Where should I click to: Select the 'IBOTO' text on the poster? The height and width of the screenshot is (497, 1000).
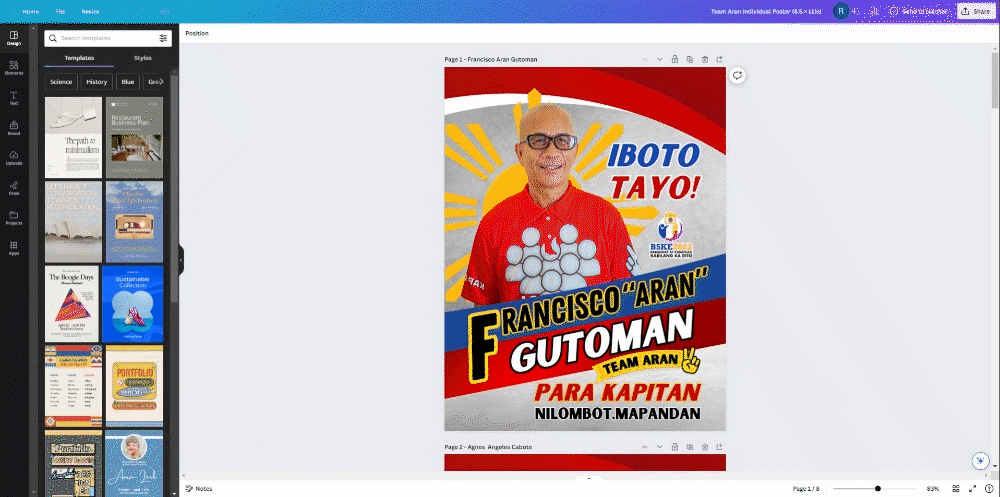(653, 155)
